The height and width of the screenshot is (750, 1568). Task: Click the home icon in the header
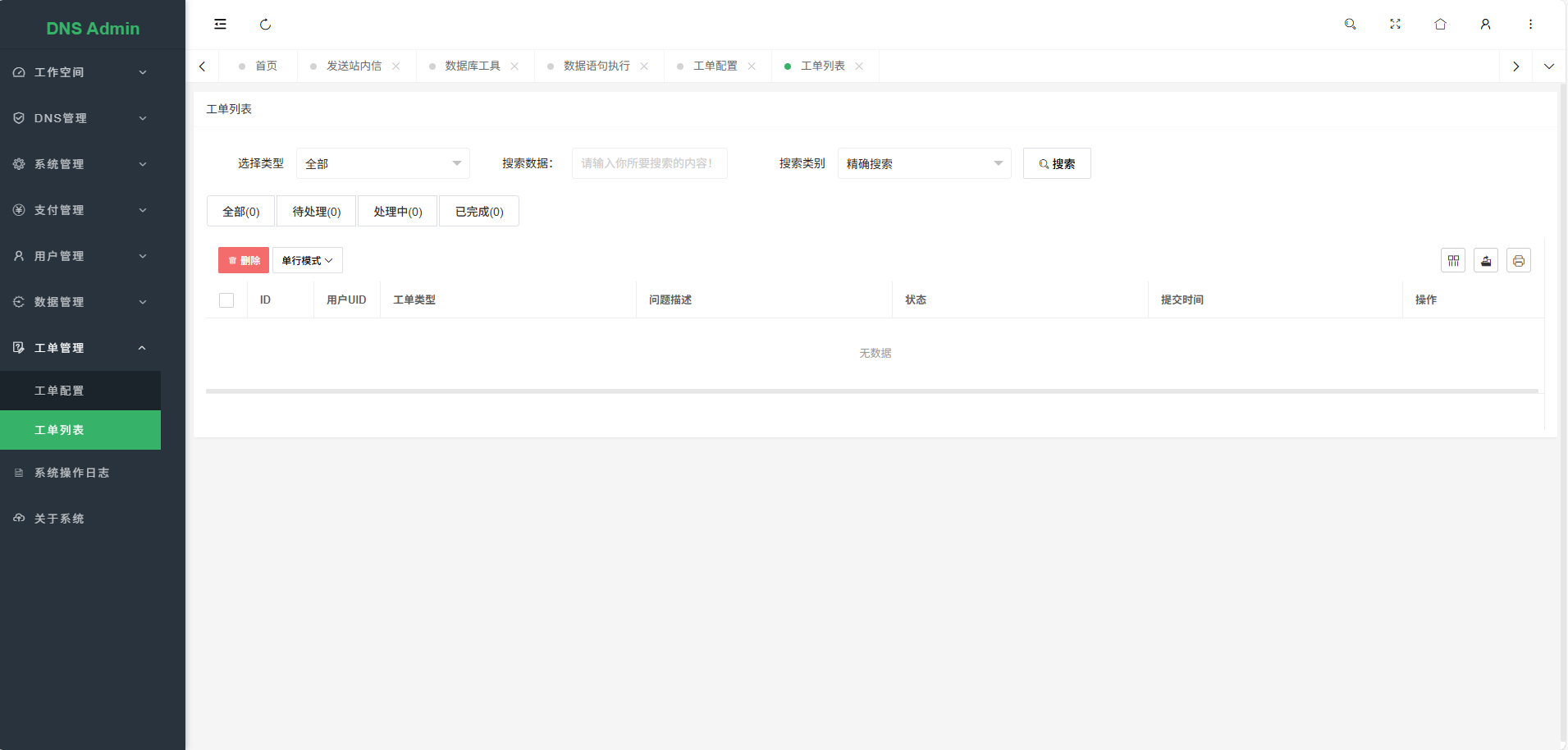[1440, 24]
